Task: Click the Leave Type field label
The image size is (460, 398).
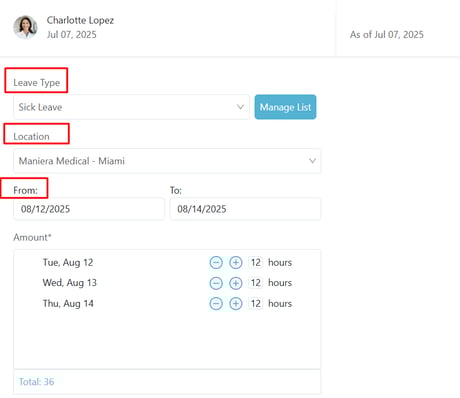Action: pos(37,83)
